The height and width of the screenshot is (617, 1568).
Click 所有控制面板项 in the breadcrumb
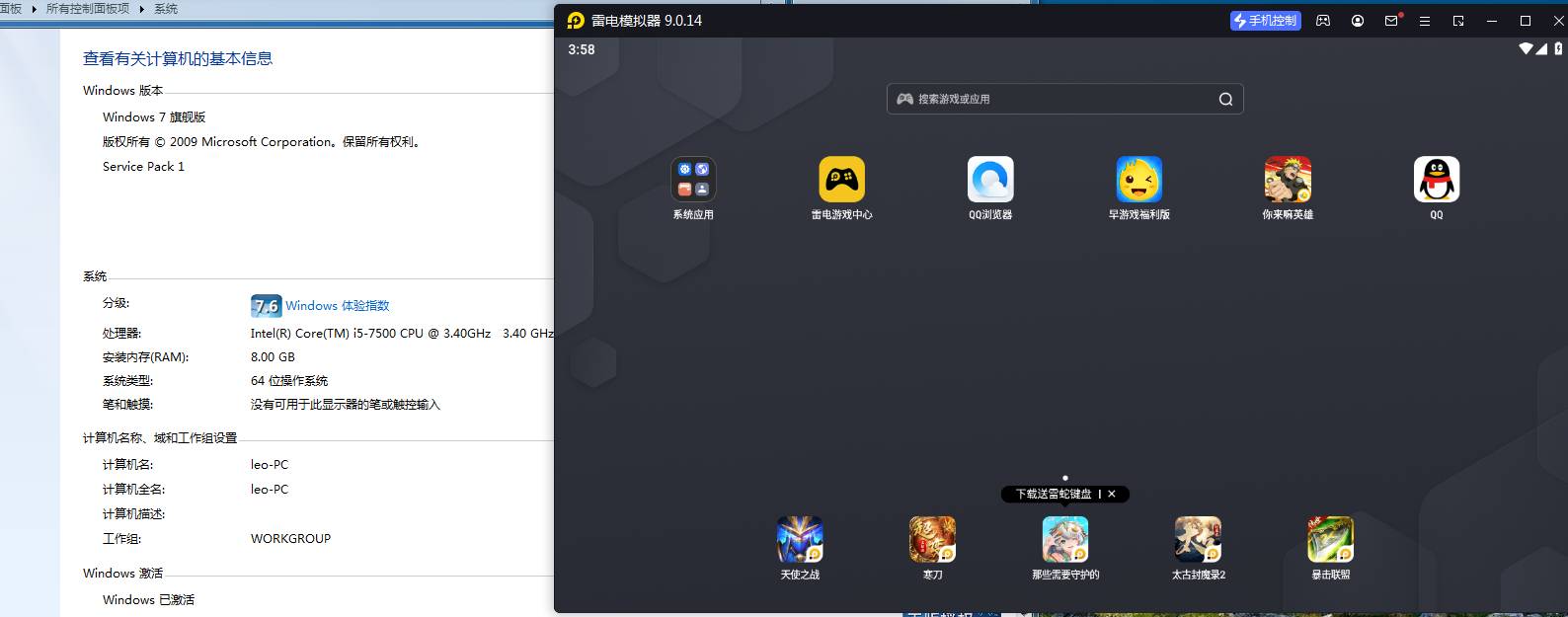click(x=88, y=8)
